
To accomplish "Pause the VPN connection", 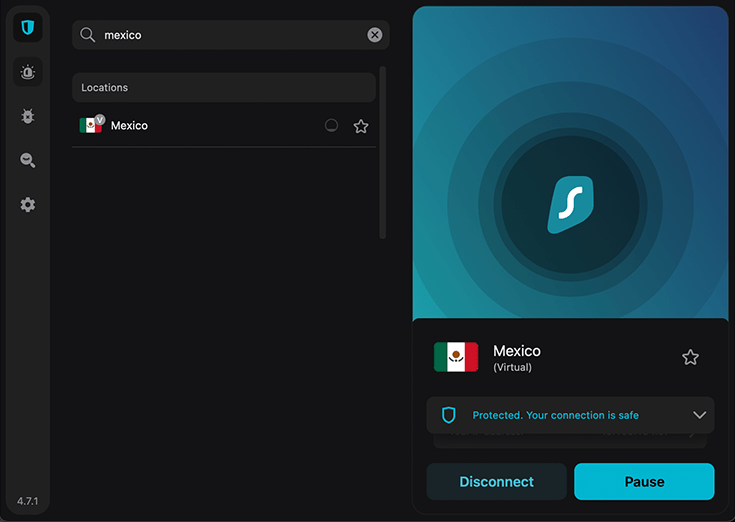I will click(x=644, y=481).
